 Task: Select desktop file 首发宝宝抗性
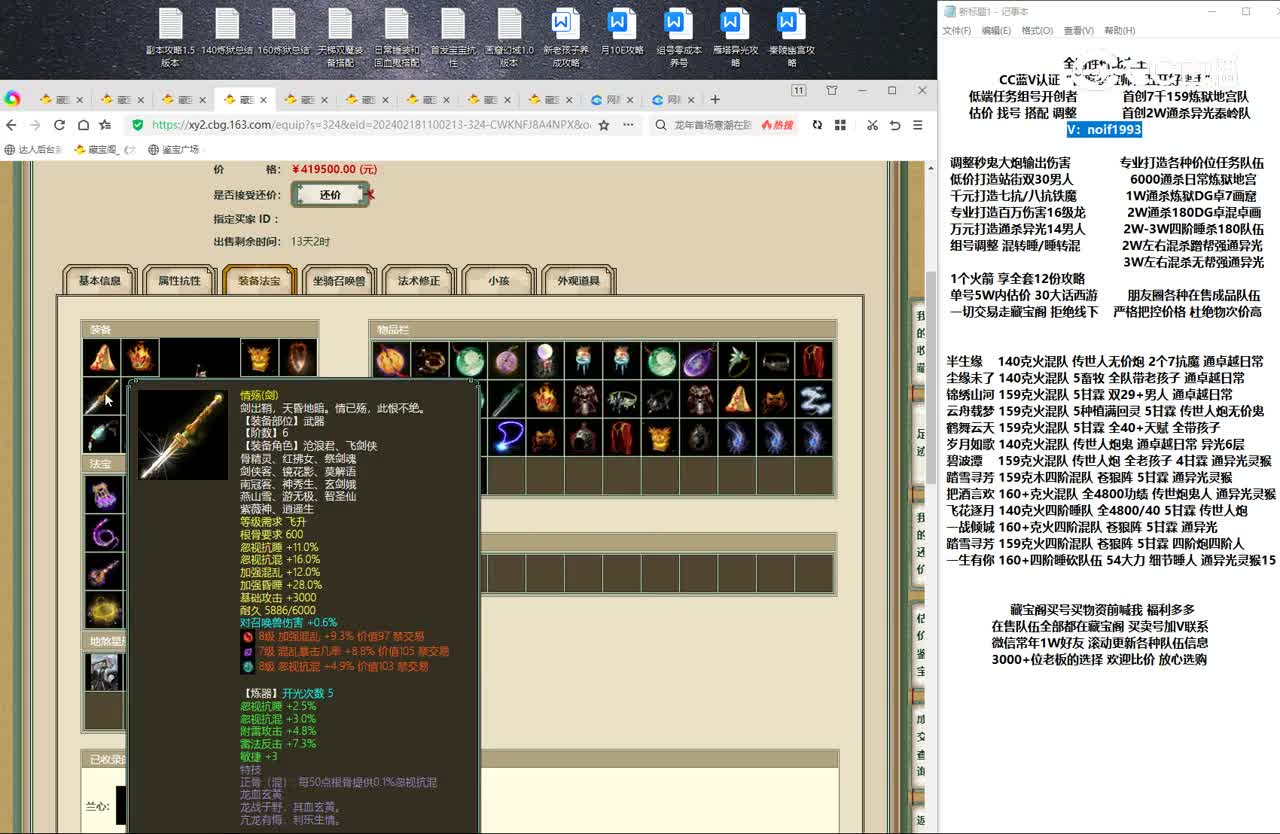pyautogui.click(x=453, y=38)
